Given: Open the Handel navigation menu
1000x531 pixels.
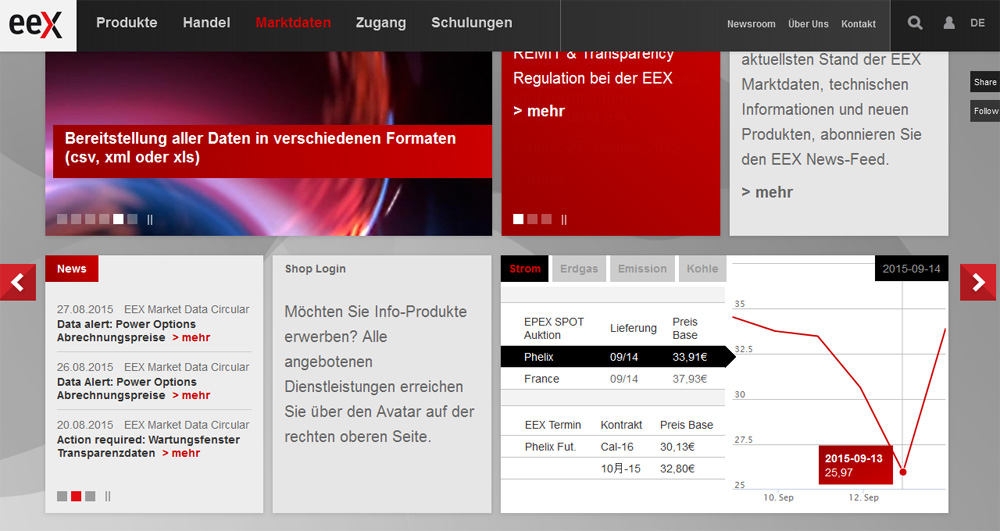Looking at the screenshot, I should click(x=206, y=23).
